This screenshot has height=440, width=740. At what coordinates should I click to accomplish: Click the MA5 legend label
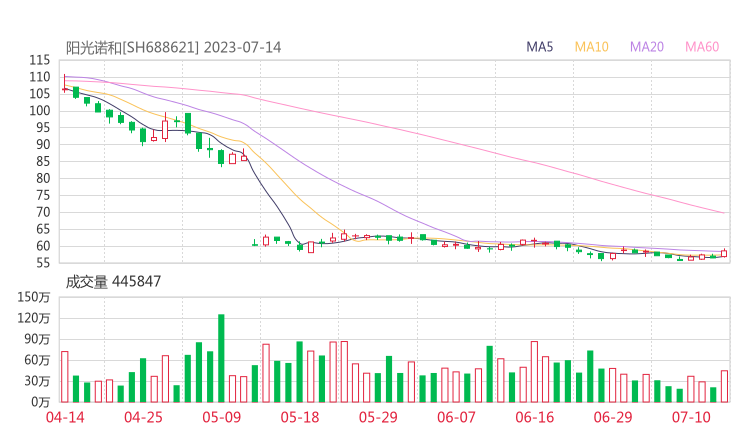click(x=539, y=47)
